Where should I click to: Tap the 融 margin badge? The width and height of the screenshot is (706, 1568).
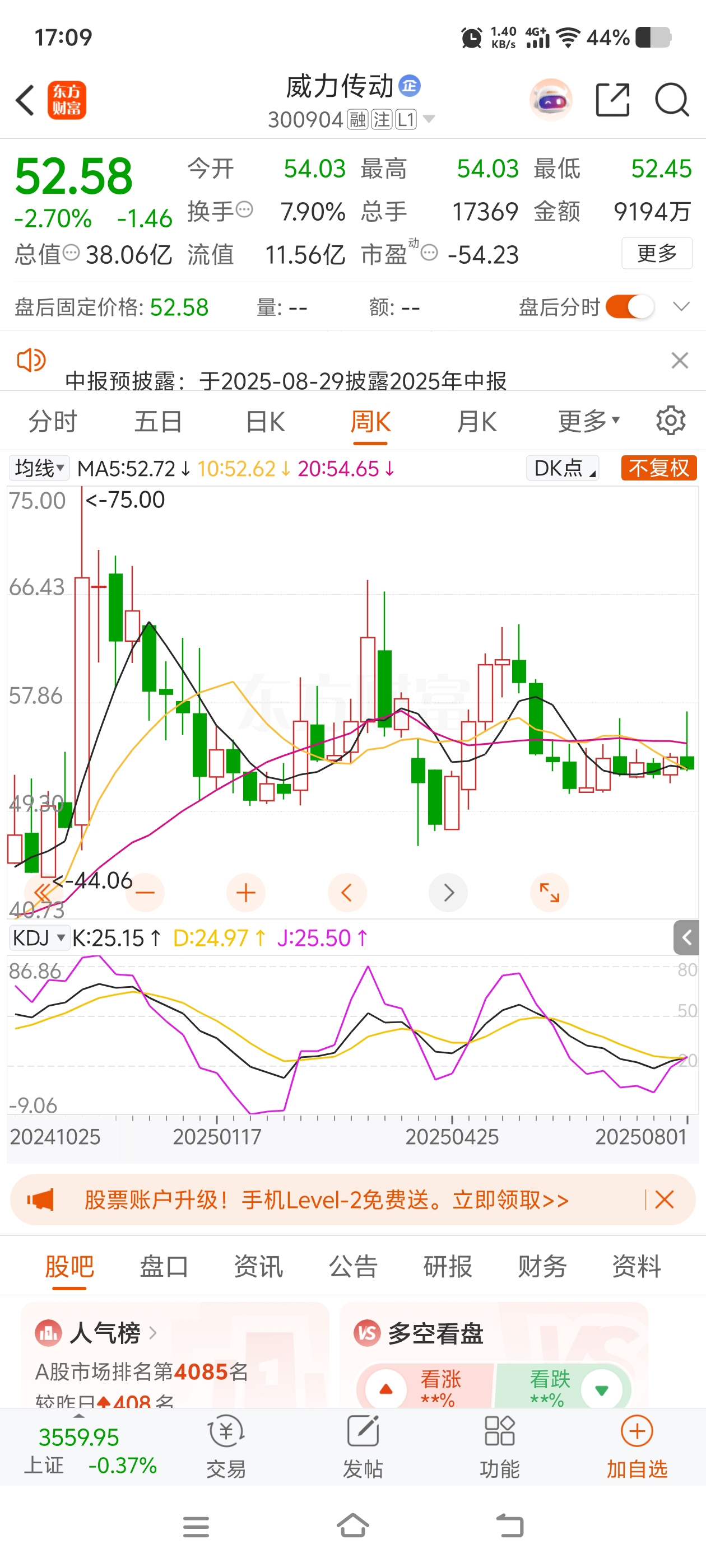[x=357, y=119]
